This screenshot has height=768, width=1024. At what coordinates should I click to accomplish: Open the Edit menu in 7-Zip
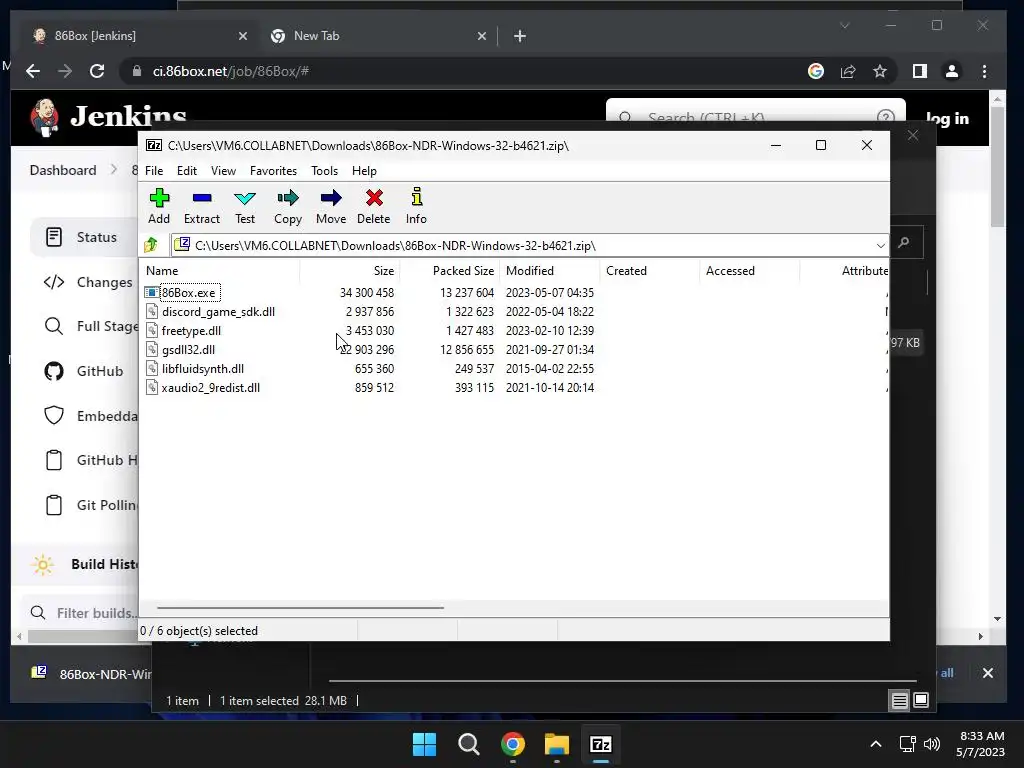187,170
